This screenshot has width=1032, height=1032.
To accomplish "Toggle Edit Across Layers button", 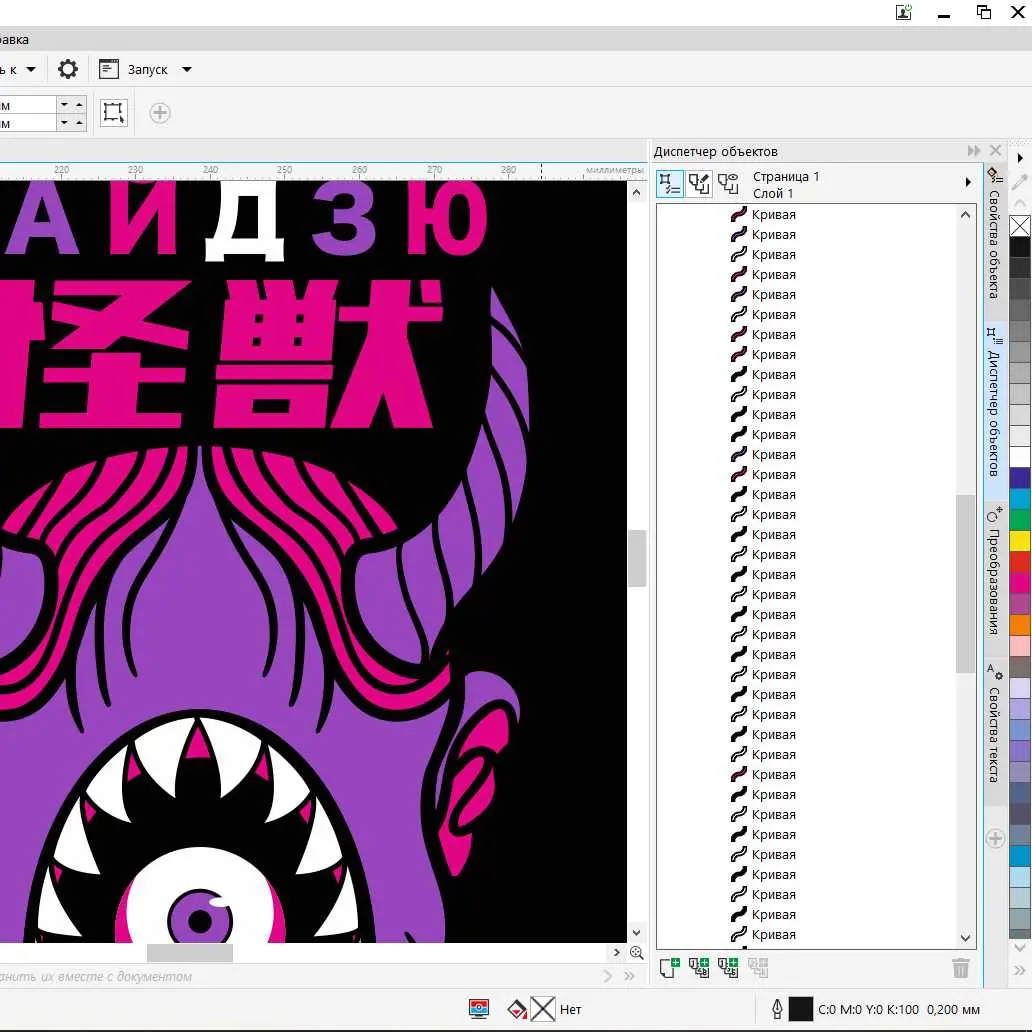I will (699, 184).
